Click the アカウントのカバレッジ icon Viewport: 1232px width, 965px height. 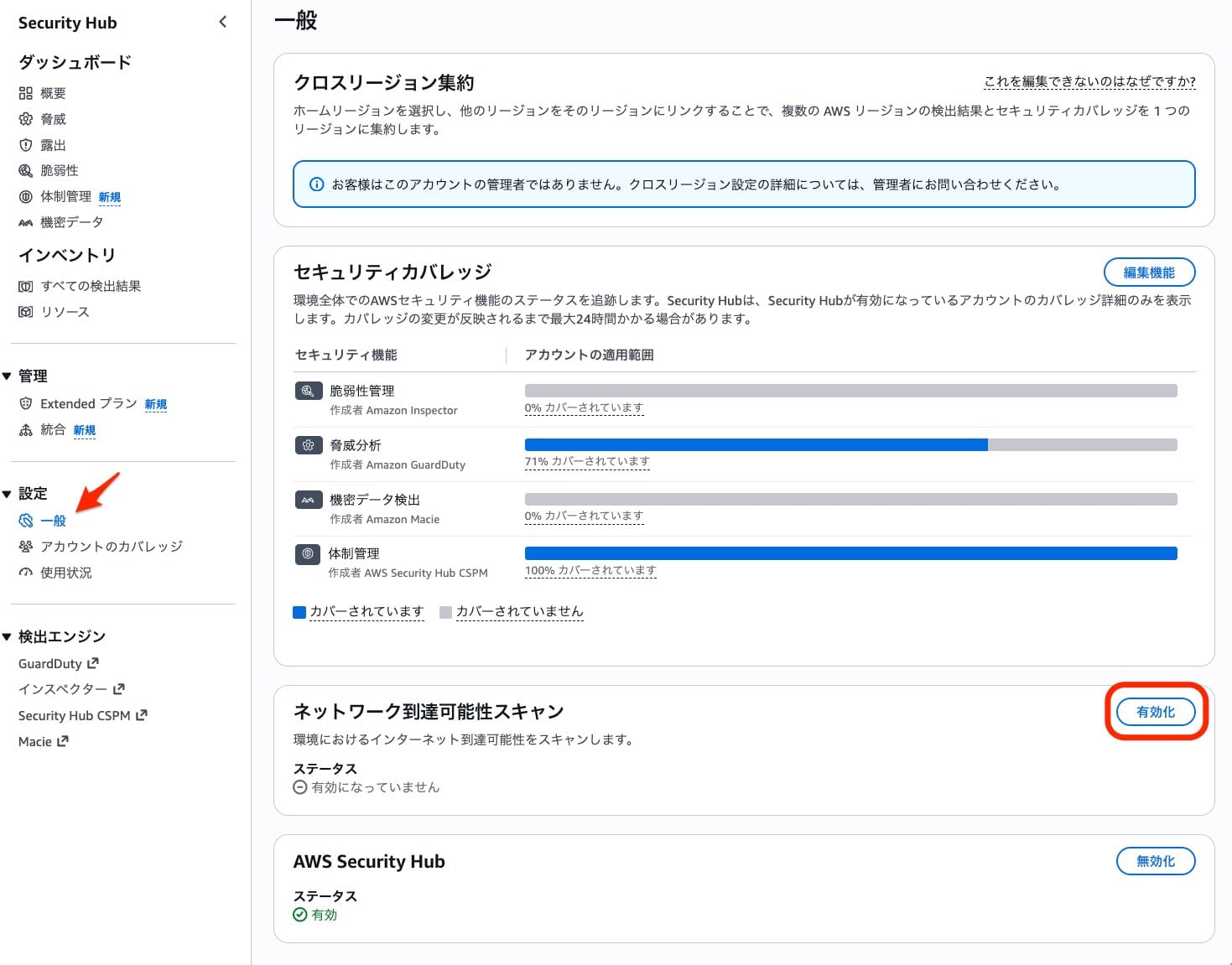coord(26,547)
